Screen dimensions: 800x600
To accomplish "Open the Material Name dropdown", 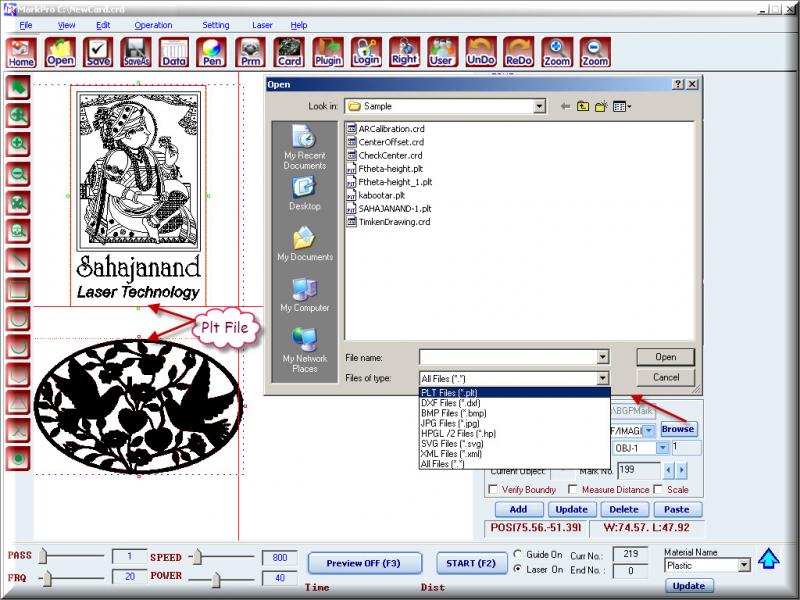I will 743,566.
